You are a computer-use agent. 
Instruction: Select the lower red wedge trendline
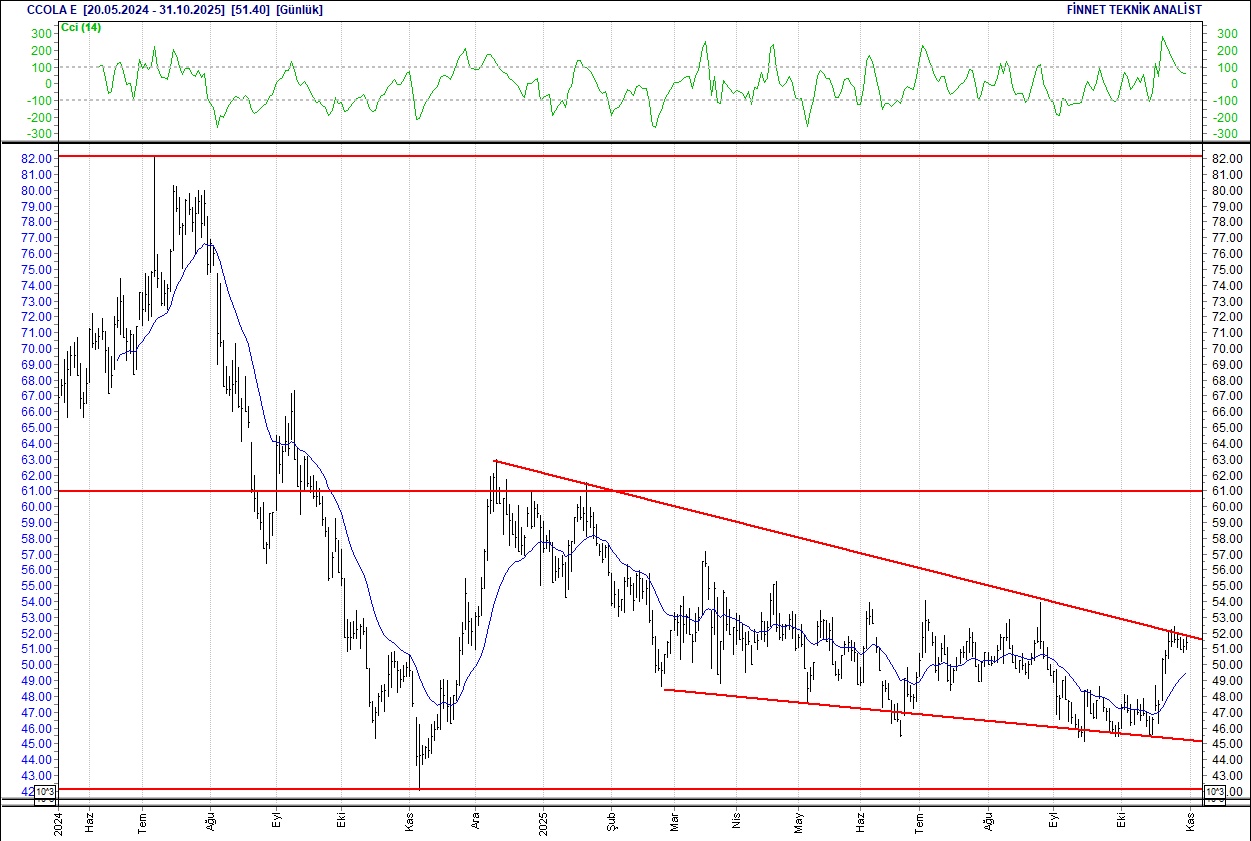(x=900, y=714)
